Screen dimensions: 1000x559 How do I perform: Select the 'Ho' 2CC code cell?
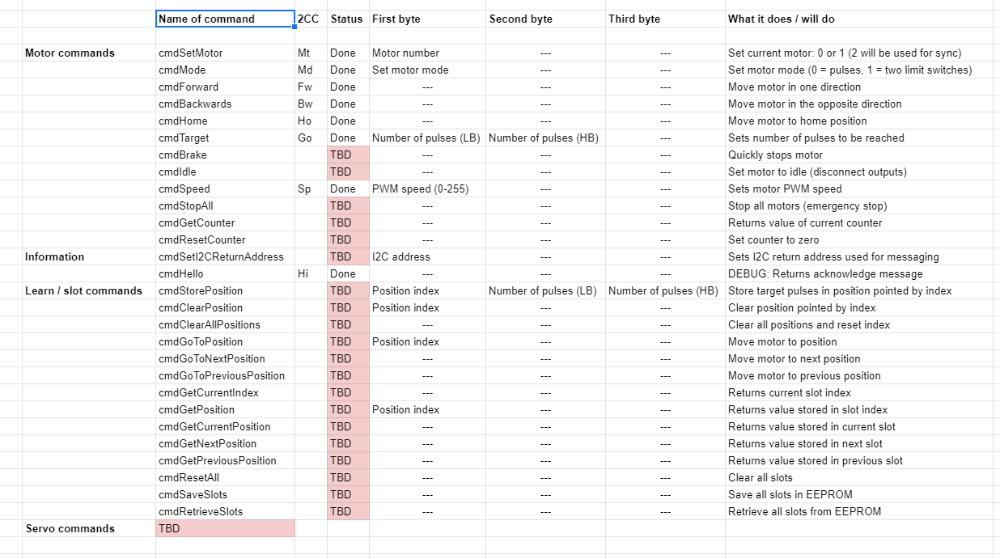311,121
